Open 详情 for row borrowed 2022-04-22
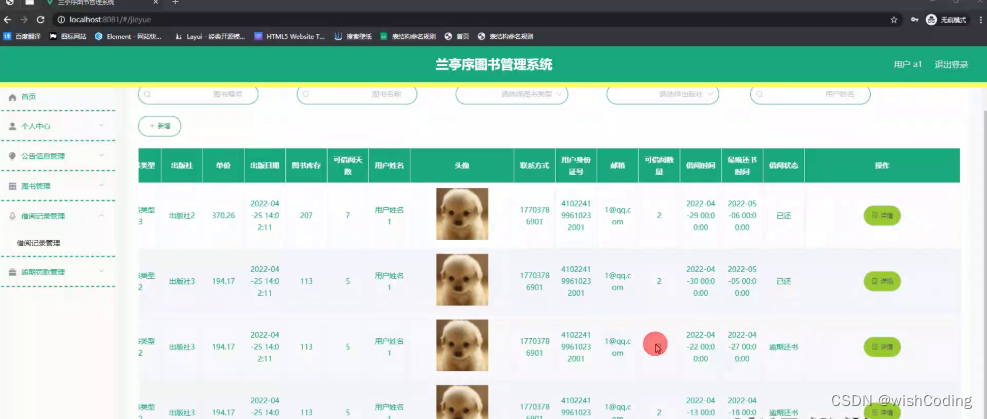 click(x=882, y=347)
